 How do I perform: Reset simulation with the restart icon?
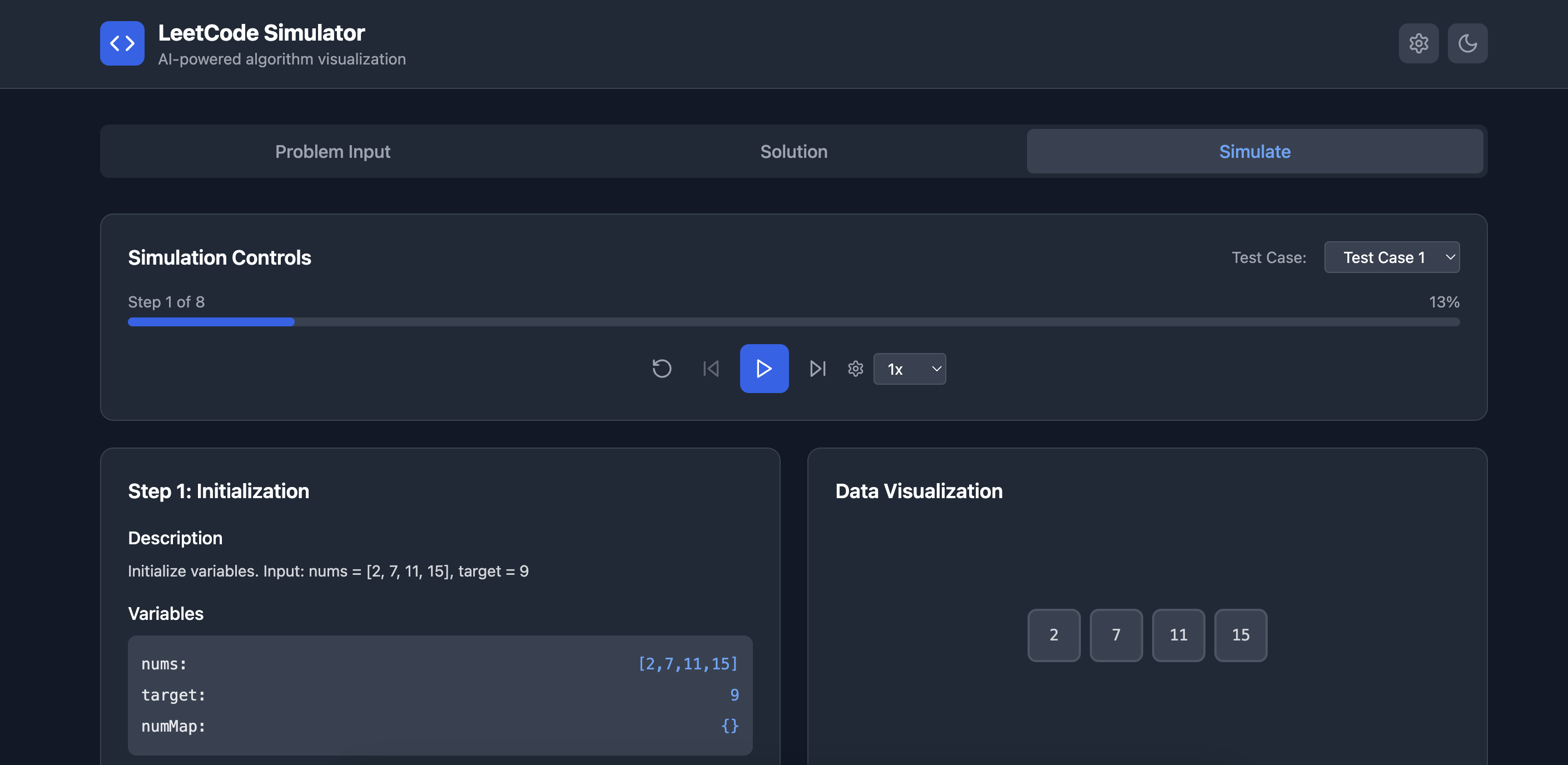tap(662, 369)
